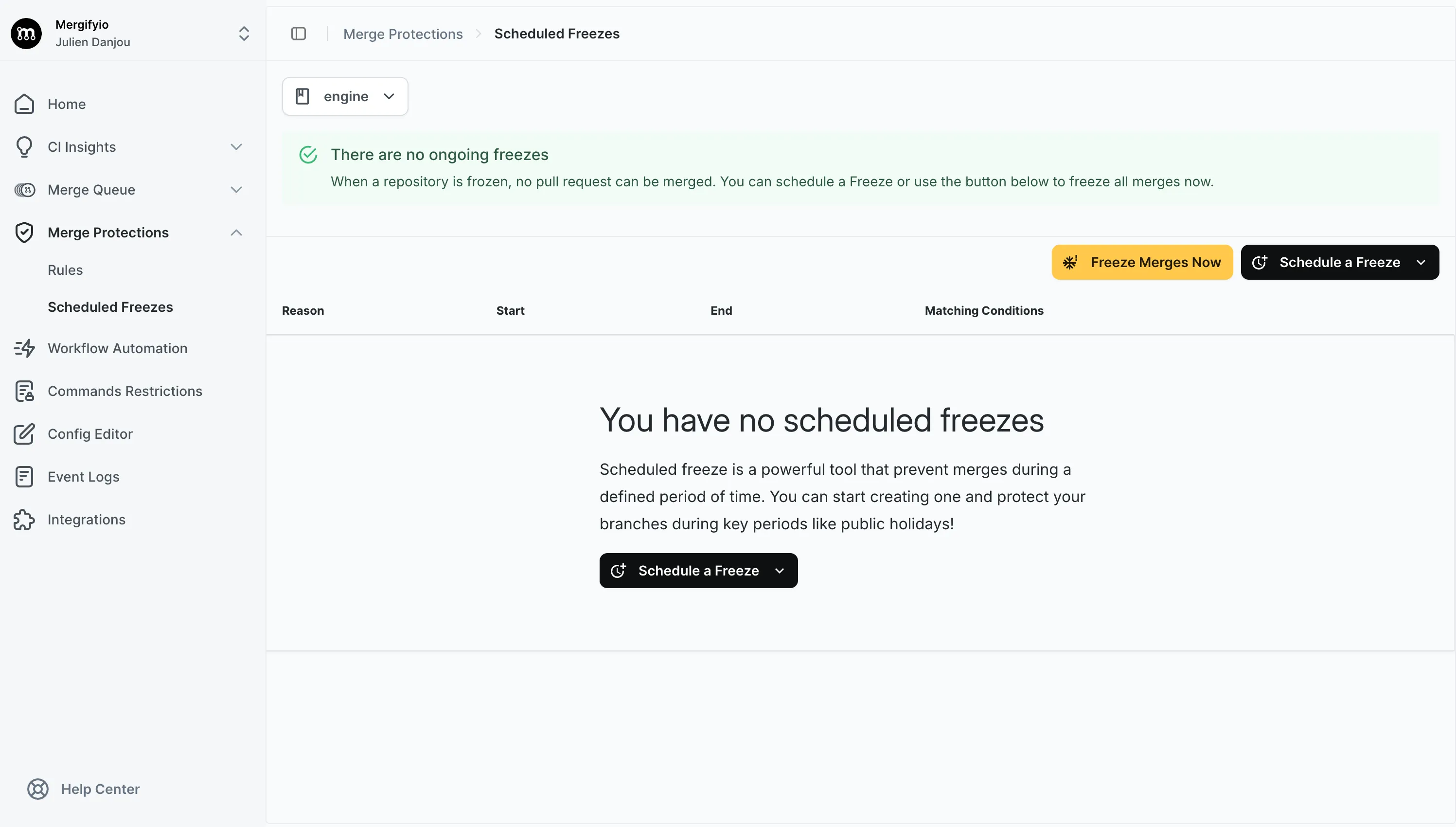Click the Mergify logo avatar
Image resolution: width=1456 pixels, height=827 pixels.
click(x=26, y=33)
